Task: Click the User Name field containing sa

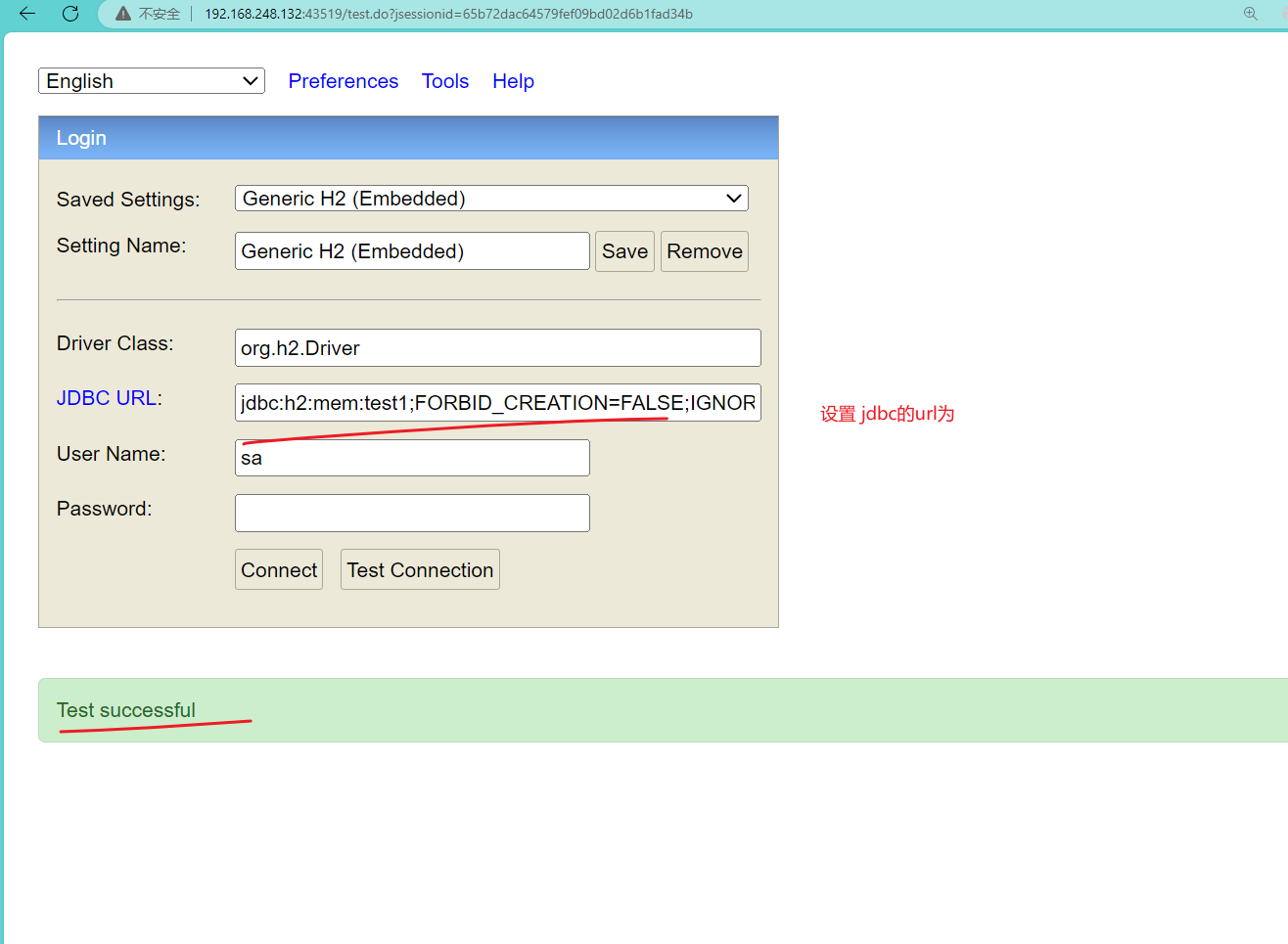Action: point(412,458)
